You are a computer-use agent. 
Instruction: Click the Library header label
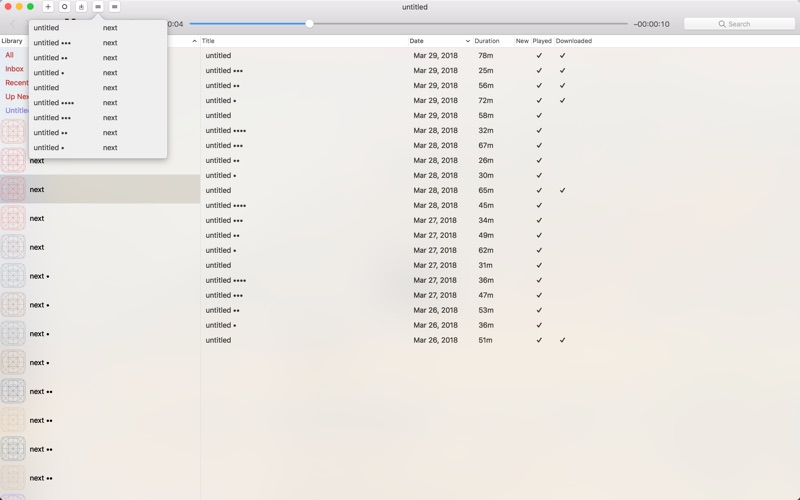point(12,41)
